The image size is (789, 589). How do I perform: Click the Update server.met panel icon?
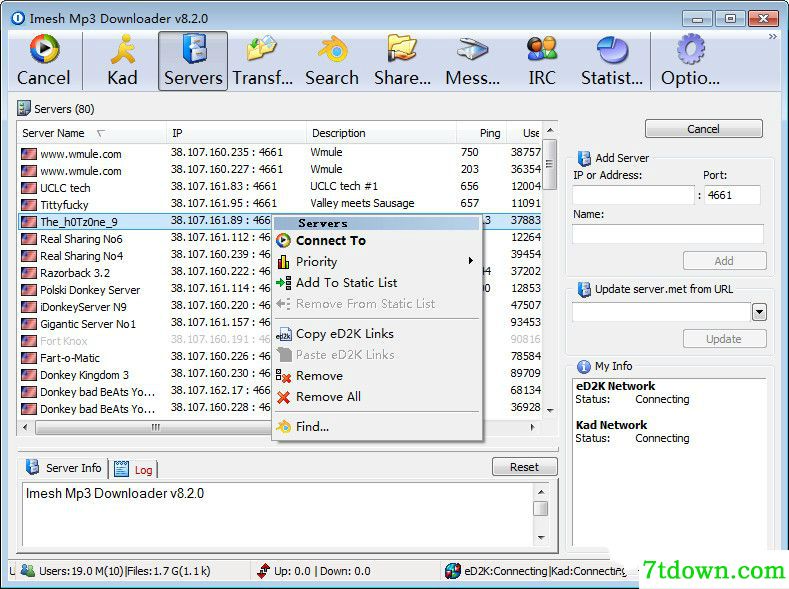tap(584, 289)
